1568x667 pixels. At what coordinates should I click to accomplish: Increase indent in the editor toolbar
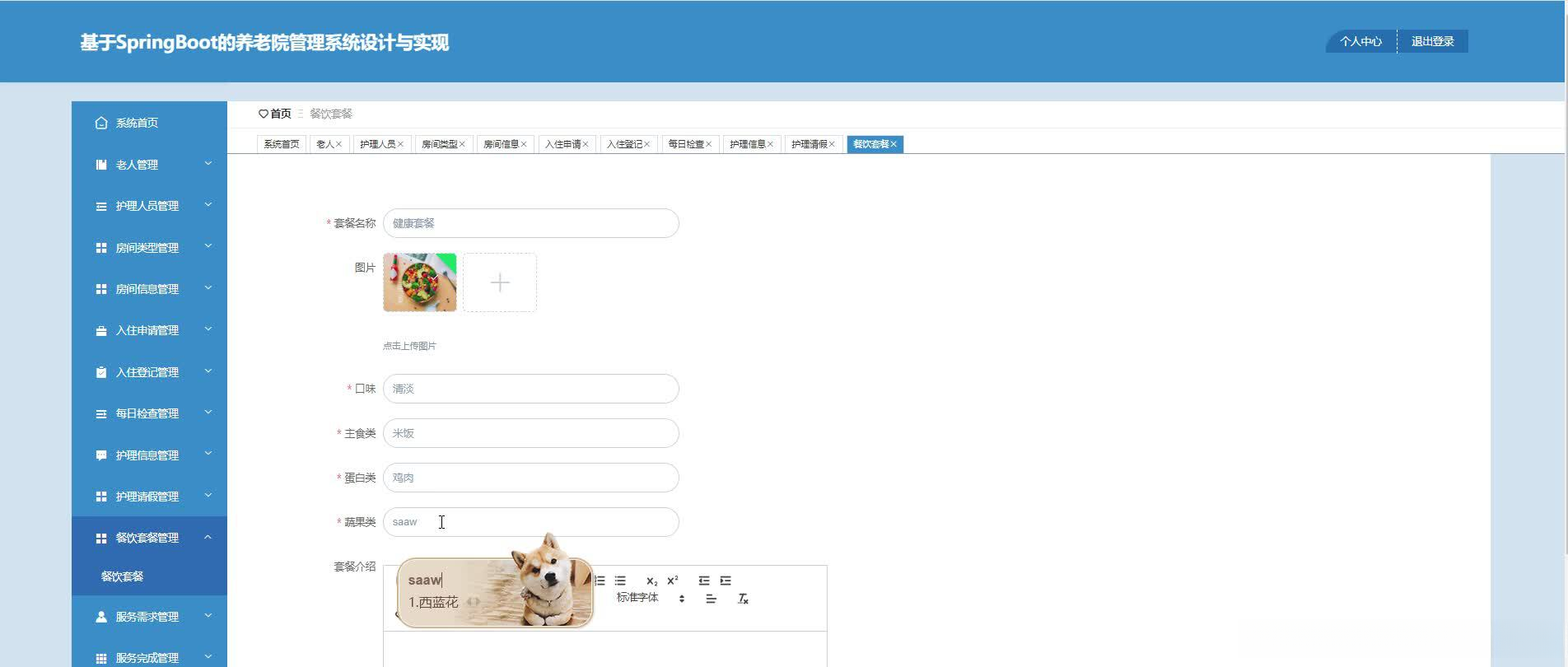[726, 581]
